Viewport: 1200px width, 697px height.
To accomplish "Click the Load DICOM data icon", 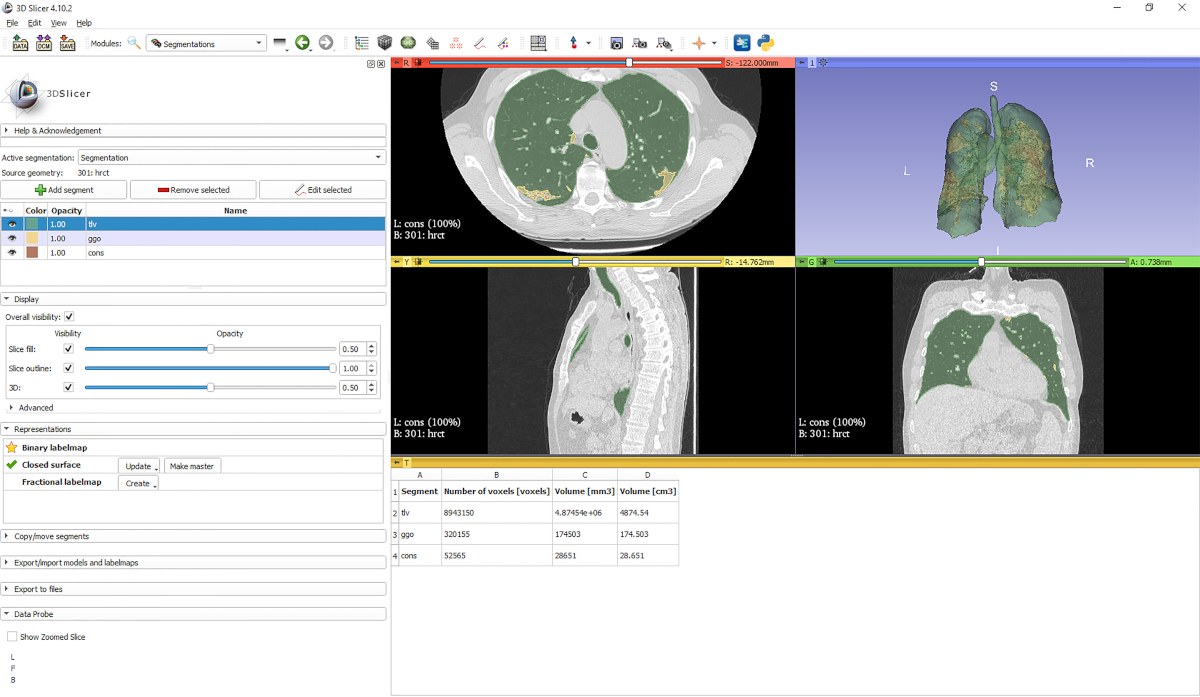I will (44, 43).
